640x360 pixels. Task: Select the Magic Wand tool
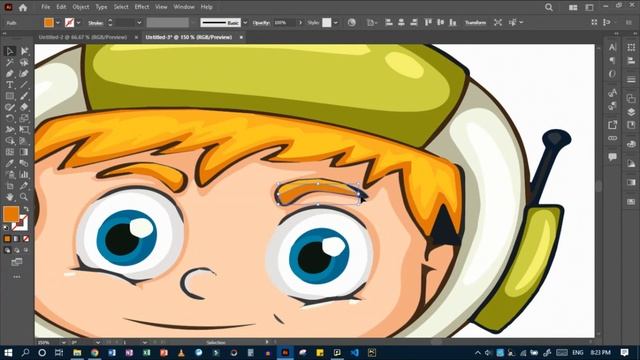coord(10,62)
